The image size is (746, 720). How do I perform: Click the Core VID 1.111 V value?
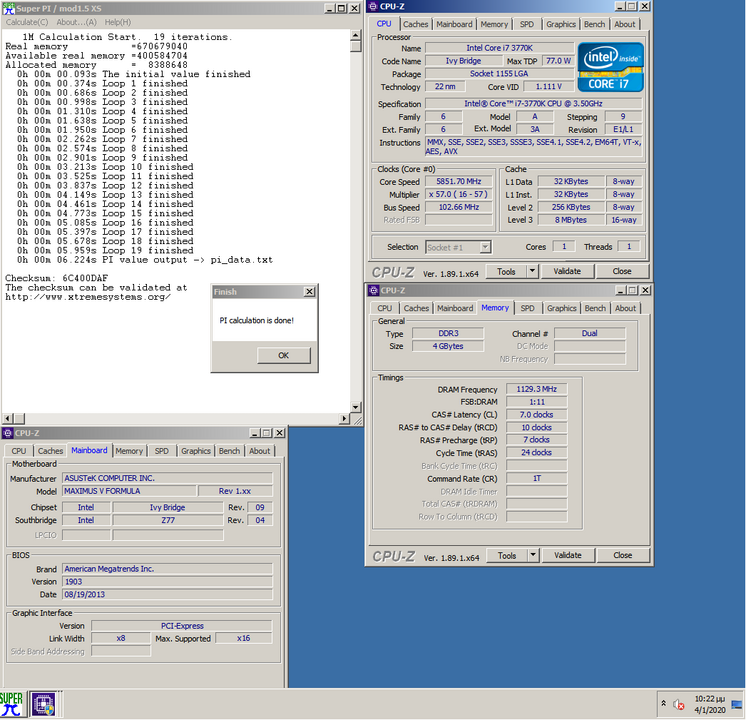click(x=549, y=87)
